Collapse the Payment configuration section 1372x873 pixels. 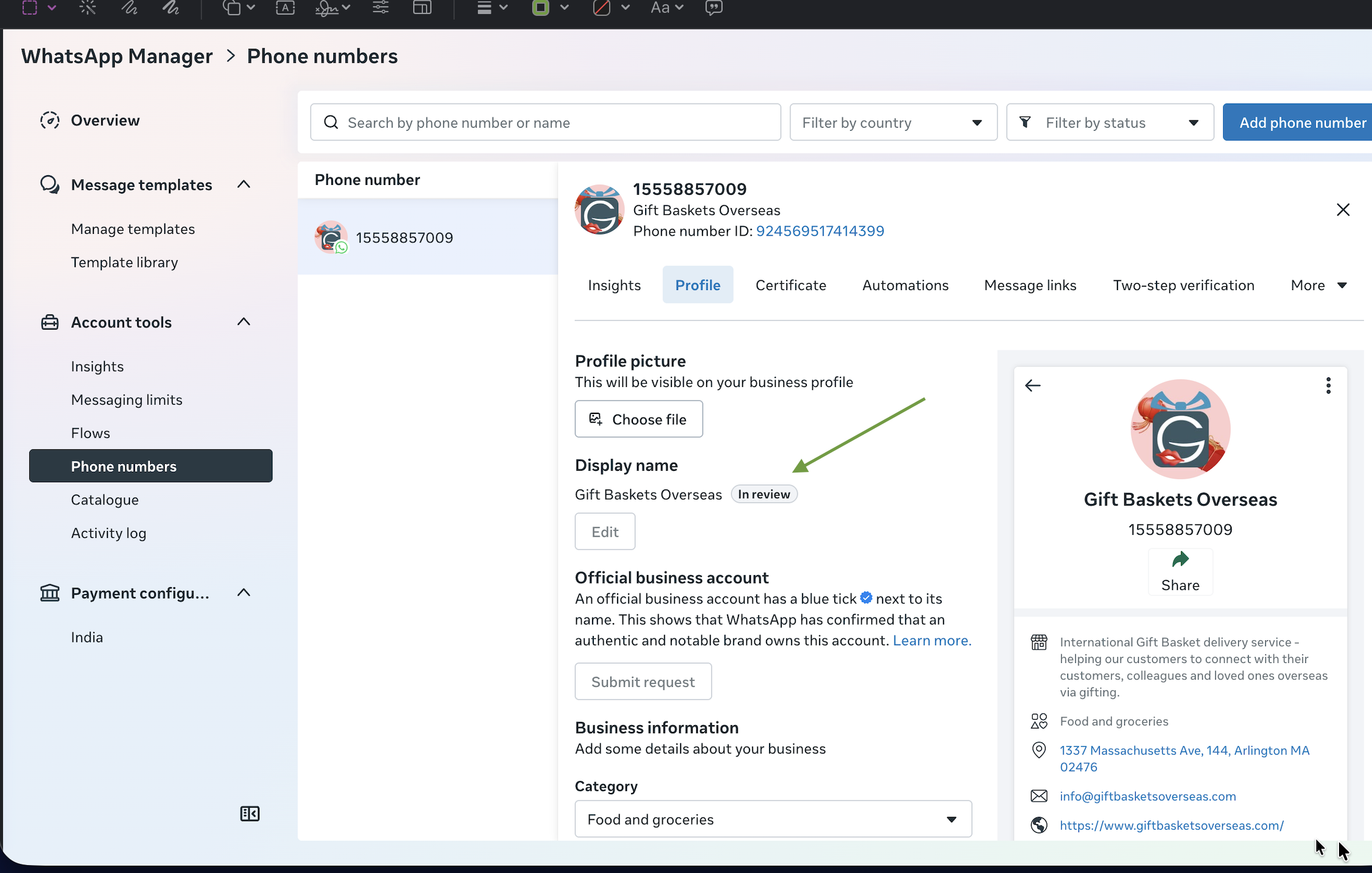coord(244,593)
